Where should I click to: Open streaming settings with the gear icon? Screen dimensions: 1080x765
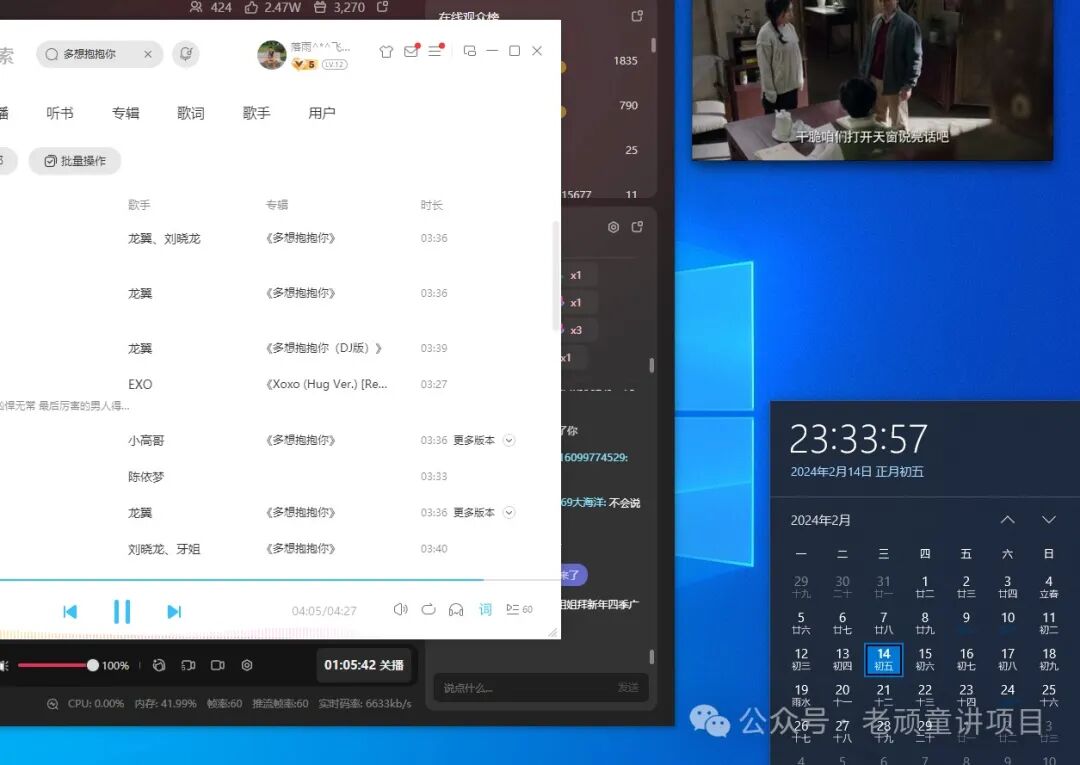(246, 665)
